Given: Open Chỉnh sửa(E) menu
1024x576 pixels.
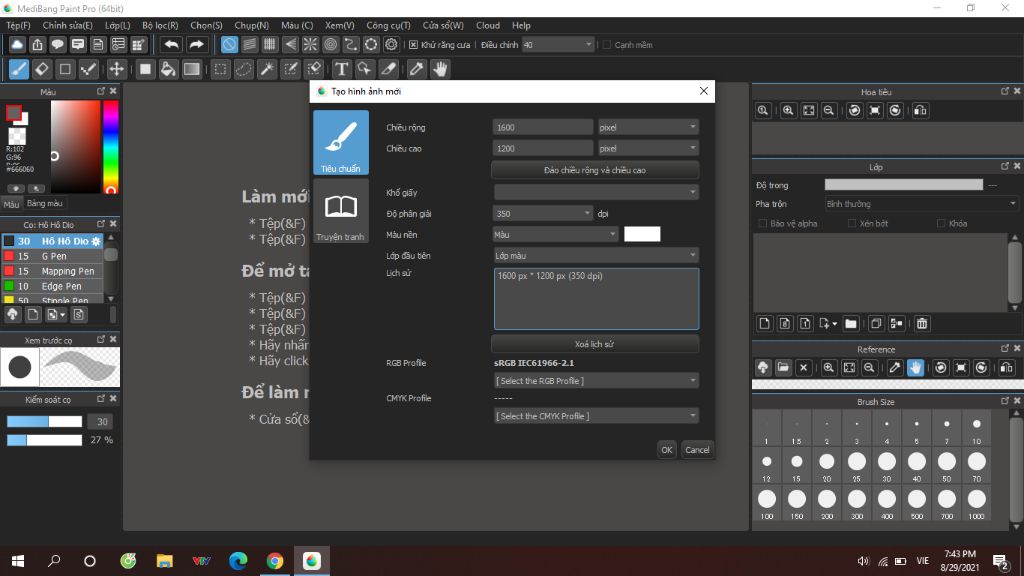Looking at the screenshot, I should (x=67, y=25).
